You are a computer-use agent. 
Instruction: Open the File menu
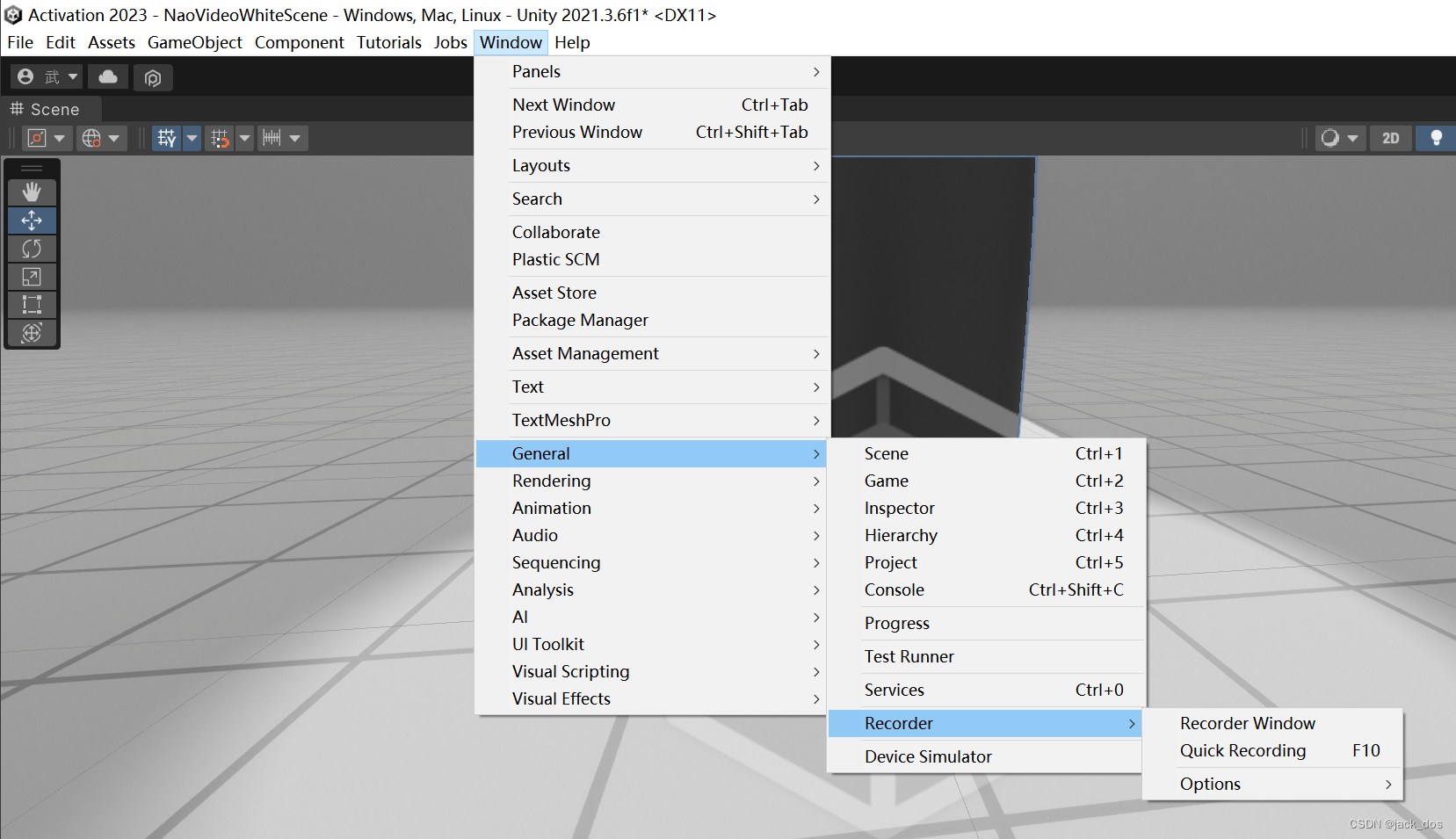(x=20, y=42)
